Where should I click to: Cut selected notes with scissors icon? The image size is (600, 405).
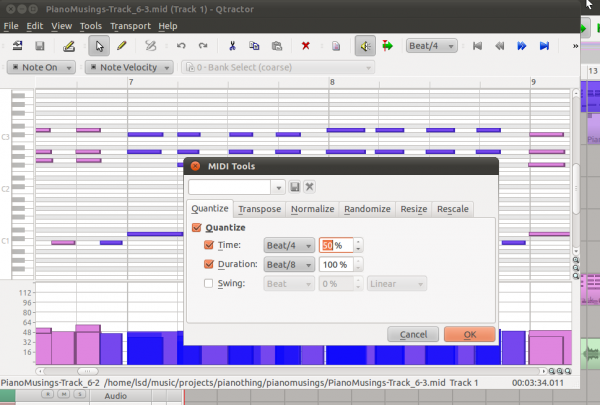232,46
